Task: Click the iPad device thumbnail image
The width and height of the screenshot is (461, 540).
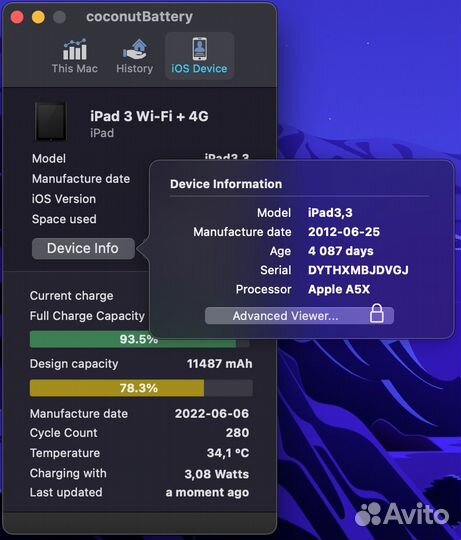Action: point(51,122)
